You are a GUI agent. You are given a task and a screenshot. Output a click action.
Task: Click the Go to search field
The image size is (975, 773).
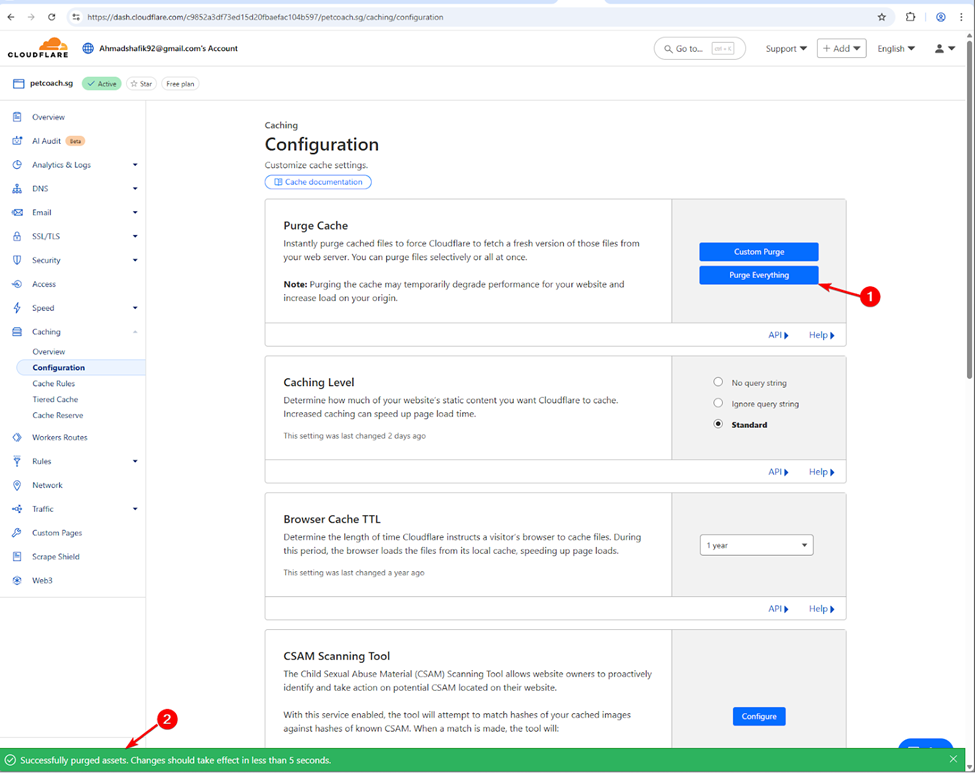pos(700,49)
